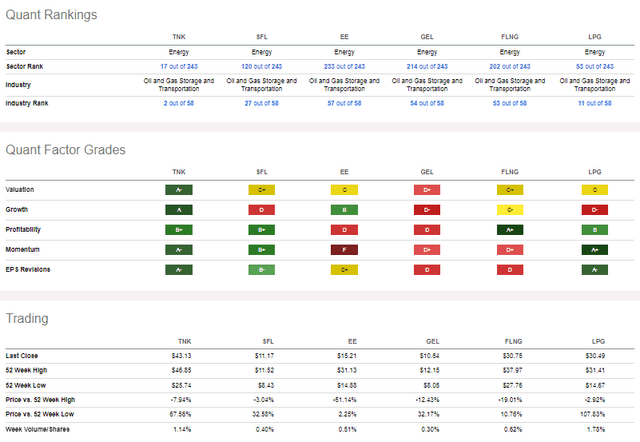Click EE Last Close value $15.21
Screen dimensions: 640x442
point(347,356)
